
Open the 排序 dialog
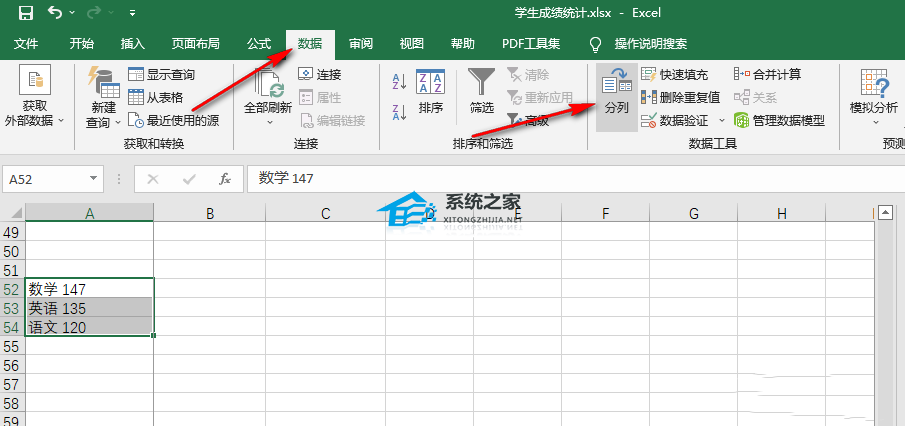point(431,91)
